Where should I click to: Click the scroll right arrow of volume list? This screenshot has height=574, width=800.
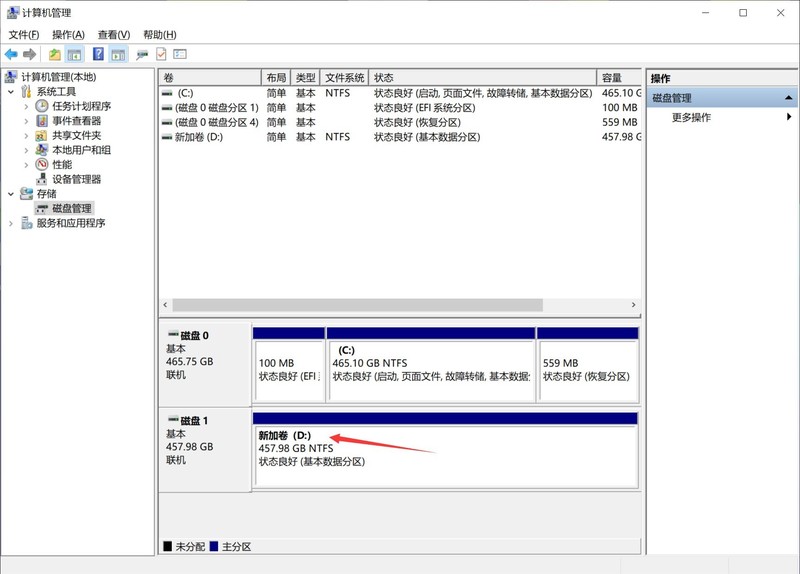[634, 305]
